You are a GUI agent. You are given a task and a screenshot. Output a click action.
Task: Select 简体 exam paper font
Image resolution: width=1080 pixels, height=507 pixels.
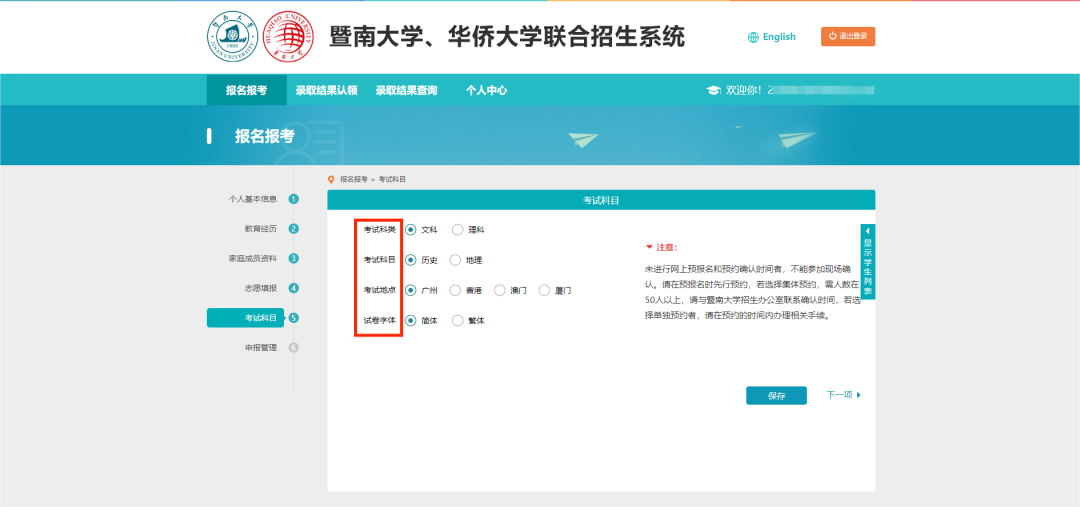(411, 320)
